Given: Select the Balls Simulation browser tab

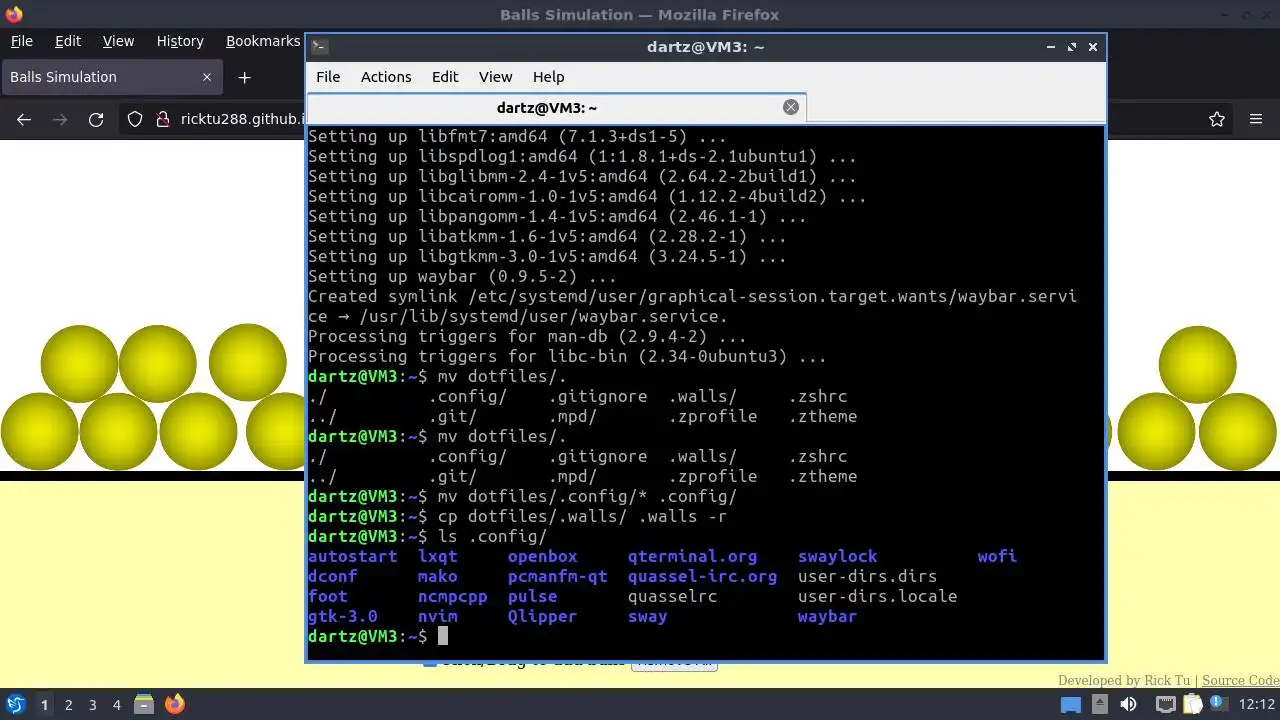Looking at the screenshot, I should click(x=110, y=77).
